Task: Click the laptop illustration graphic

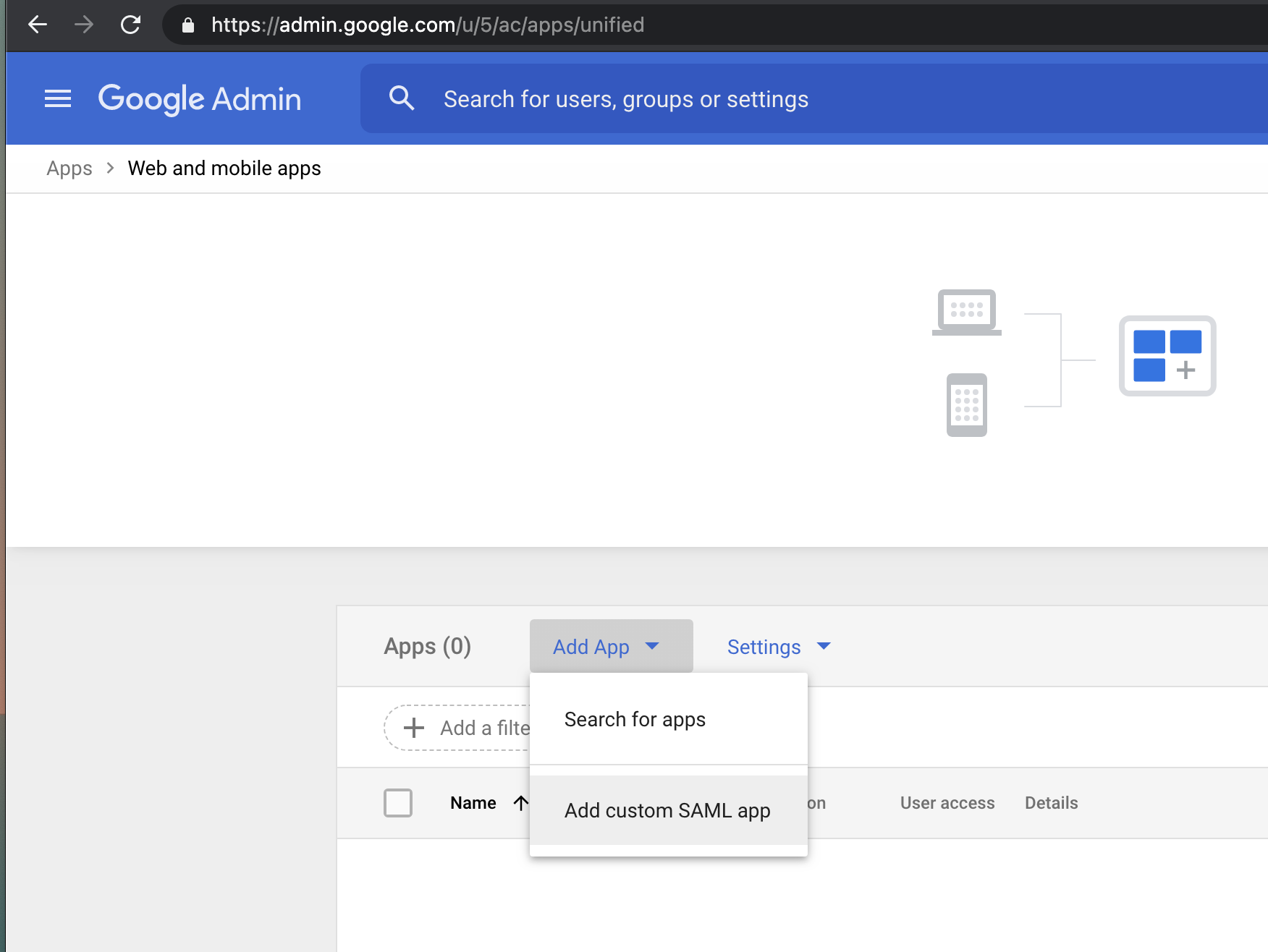Action: [x=965, y=312]
